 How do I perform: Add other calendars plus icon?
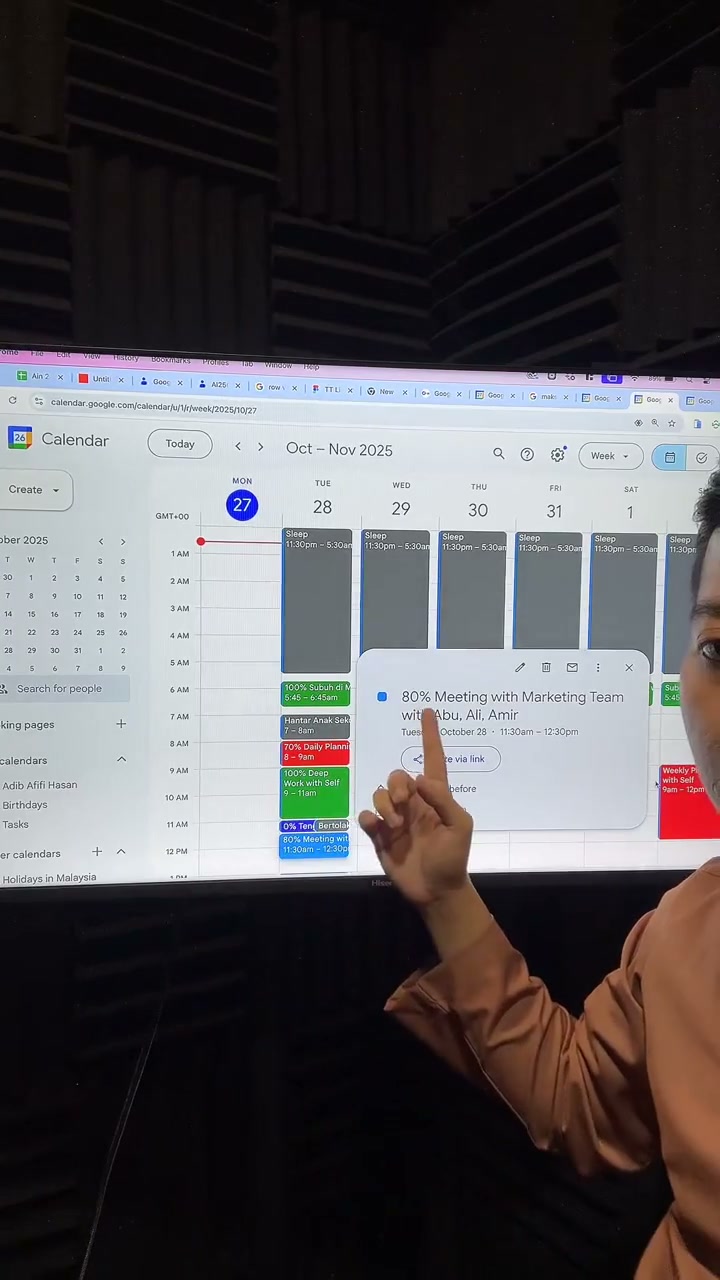click(x=97, y=851)
